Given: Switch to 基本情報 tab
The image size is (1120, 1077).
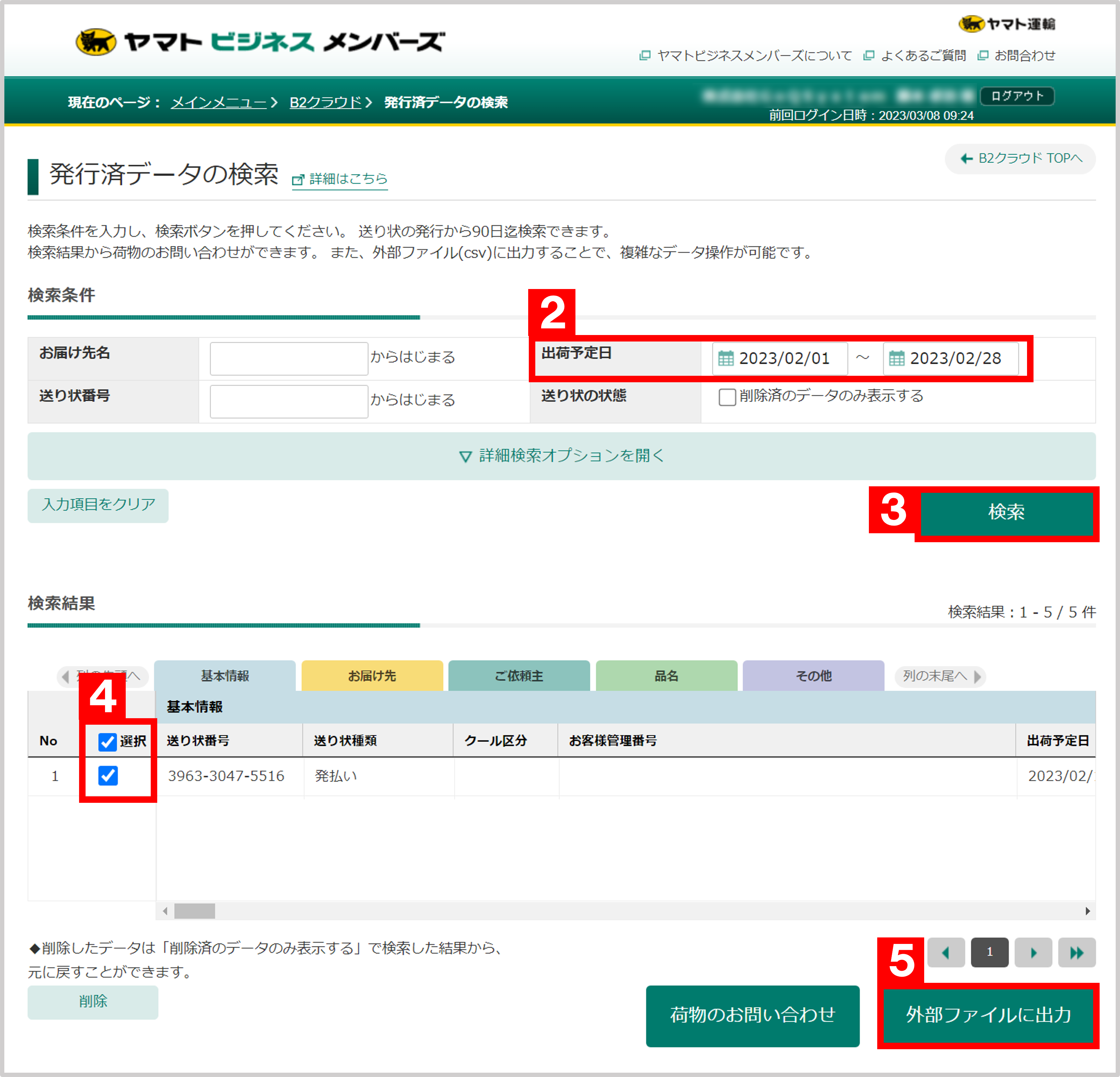Looking at the screenshot, I should pos(225,676).
